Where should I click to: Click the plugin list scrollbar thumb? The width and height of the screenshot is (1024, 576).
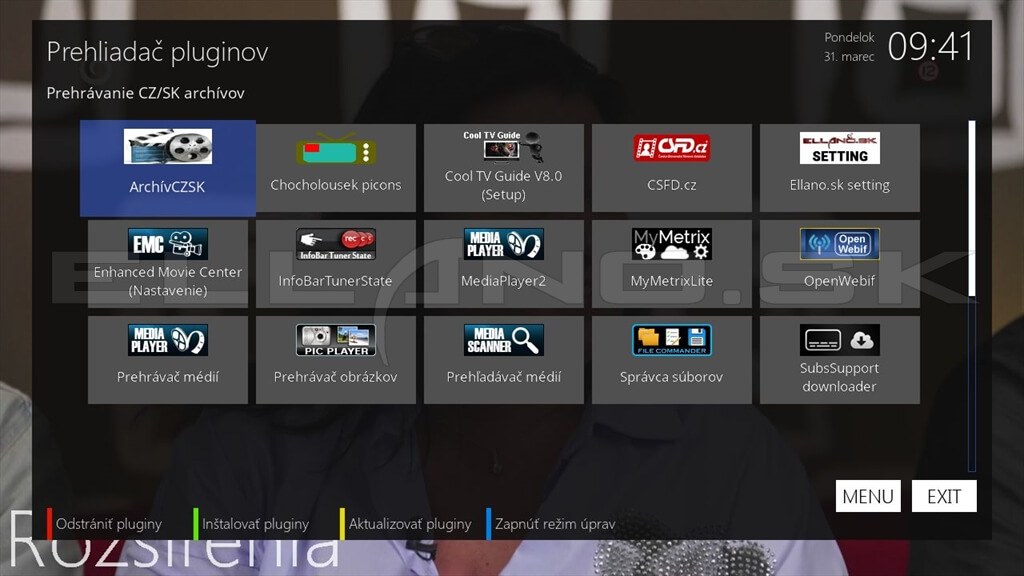click(972, 208)
